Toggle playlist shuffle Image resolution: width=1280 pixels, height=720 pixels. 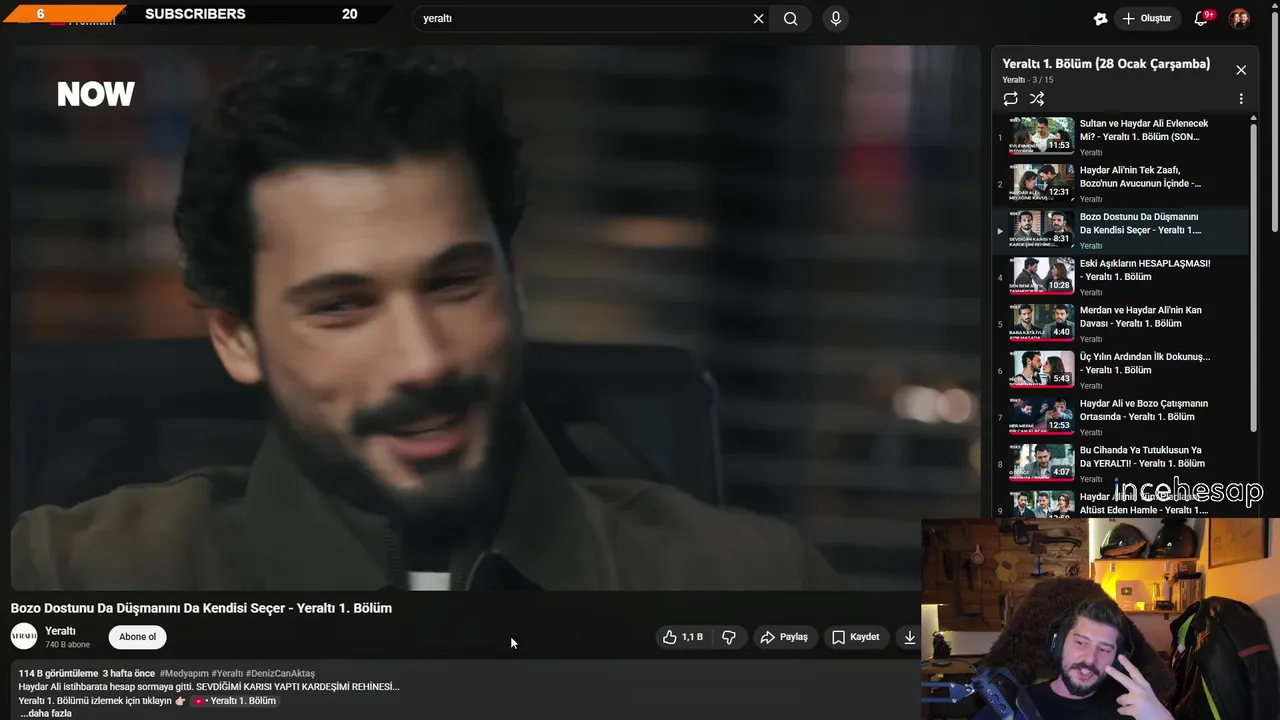(x=1037, y=99)
